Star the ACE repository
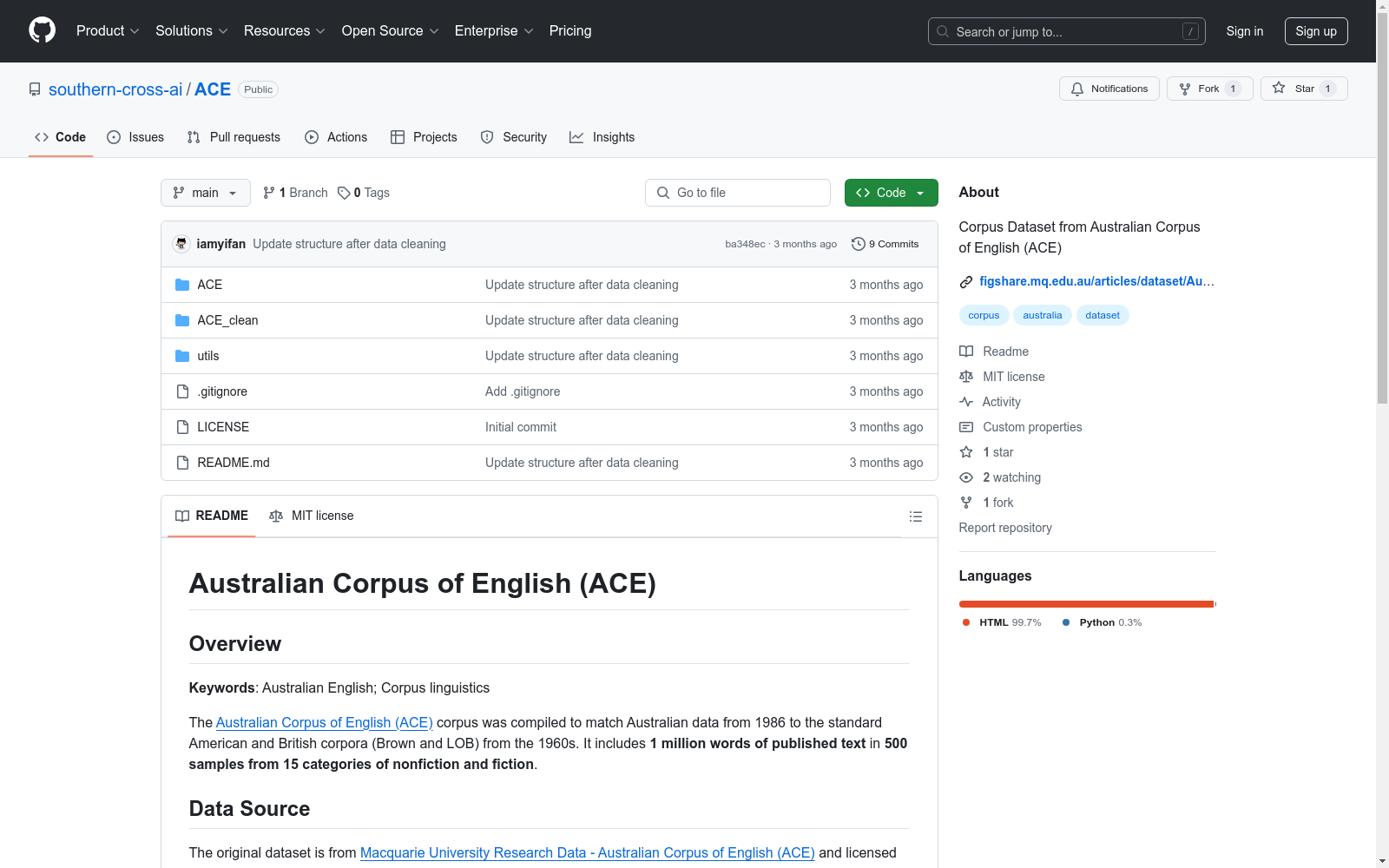Image resolution: width=1389 pixels, height=868 pixels. coord(1303,89)
